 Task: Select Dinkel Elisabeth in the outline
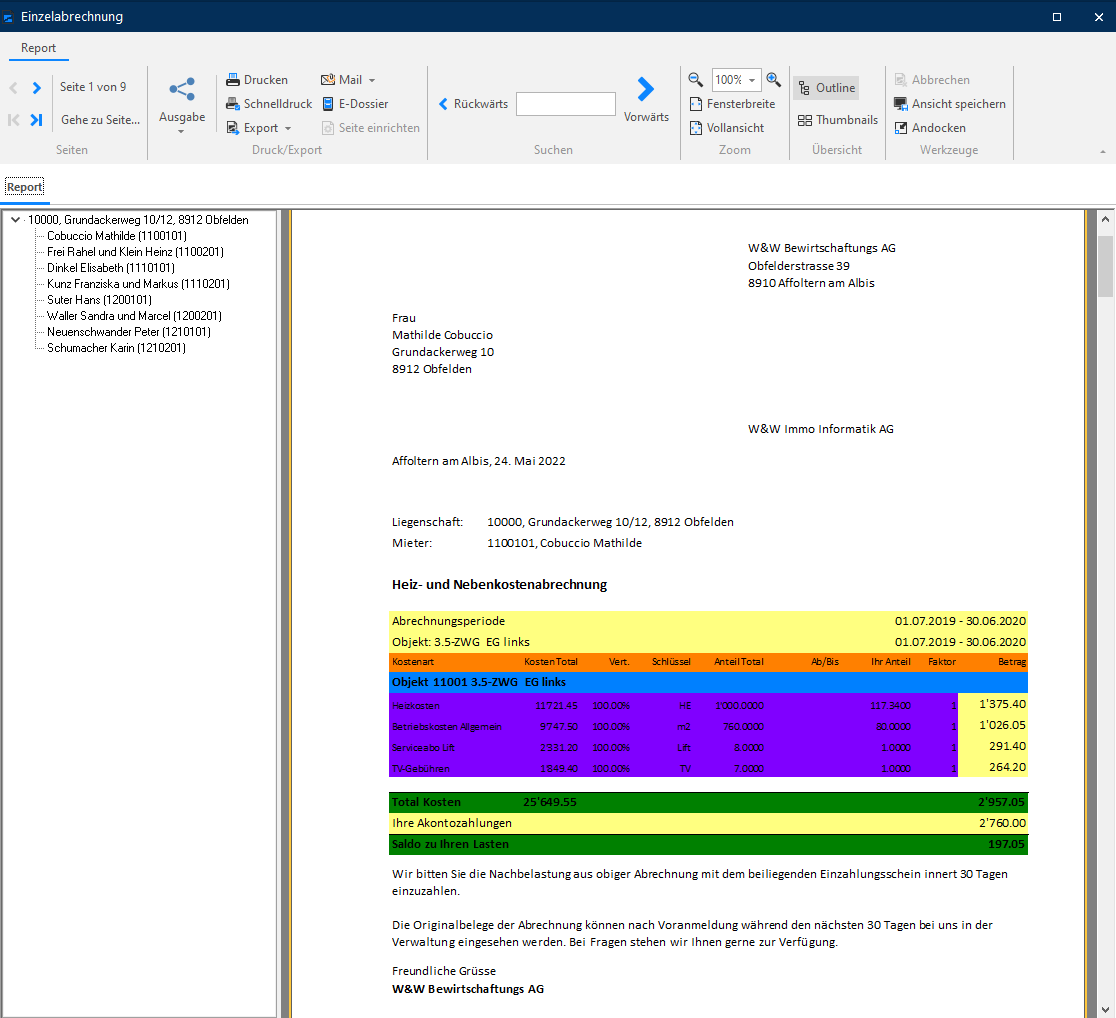point(111,268)
